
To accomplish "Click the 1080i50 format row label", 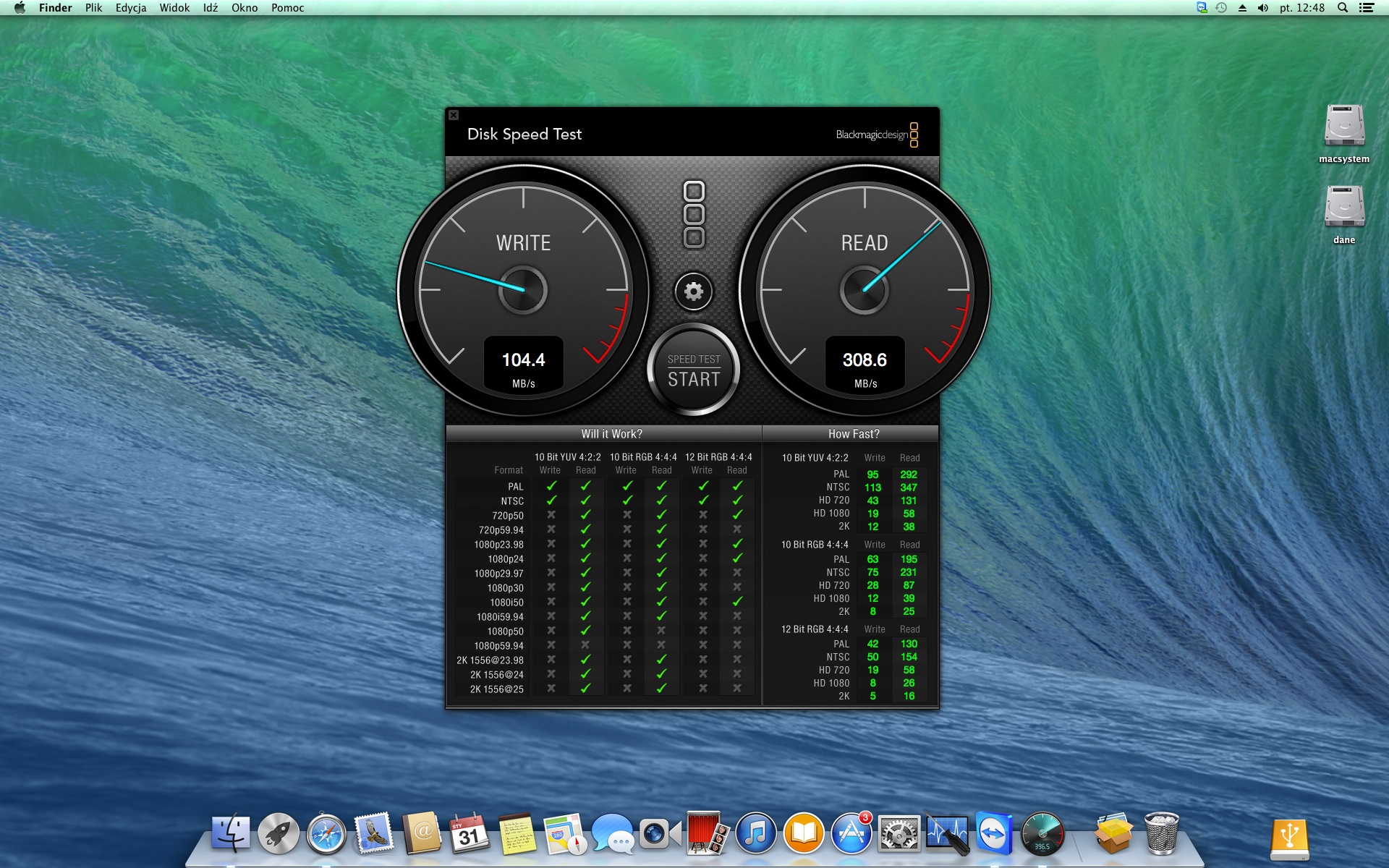I will [x=506, y=603].
